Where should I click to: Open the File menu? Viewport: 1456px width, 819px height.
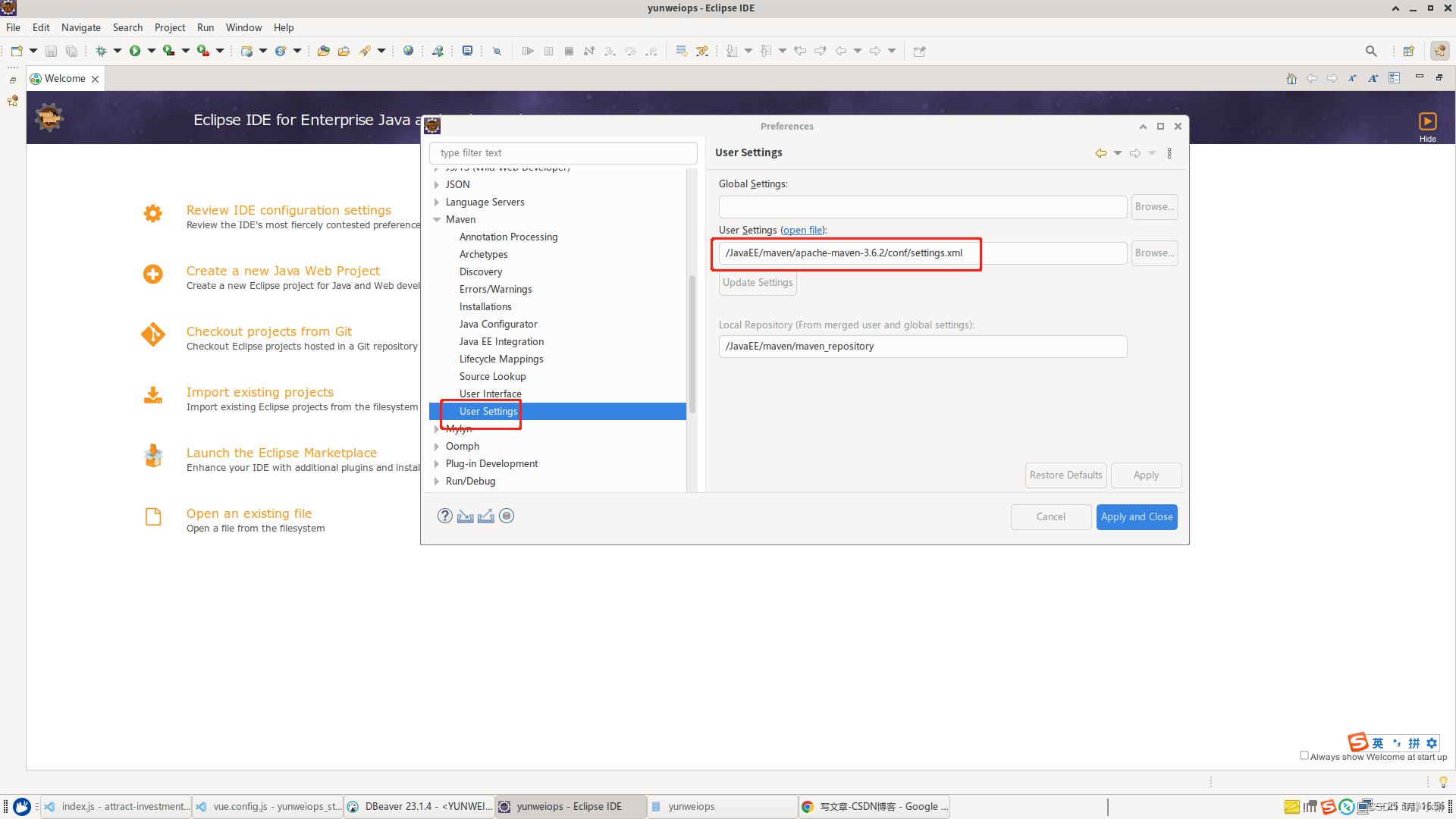[14, 27]
